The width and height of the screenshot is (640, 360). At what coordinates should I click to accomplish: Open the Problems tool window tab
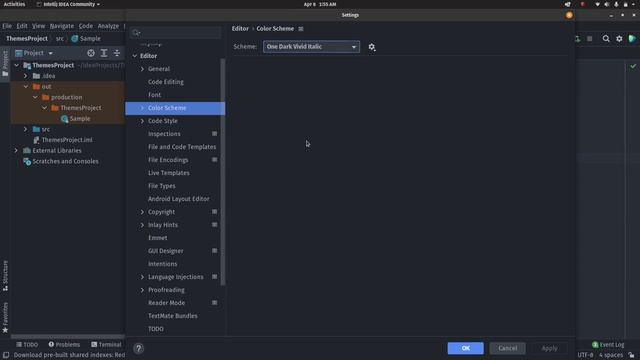(64, 345)
